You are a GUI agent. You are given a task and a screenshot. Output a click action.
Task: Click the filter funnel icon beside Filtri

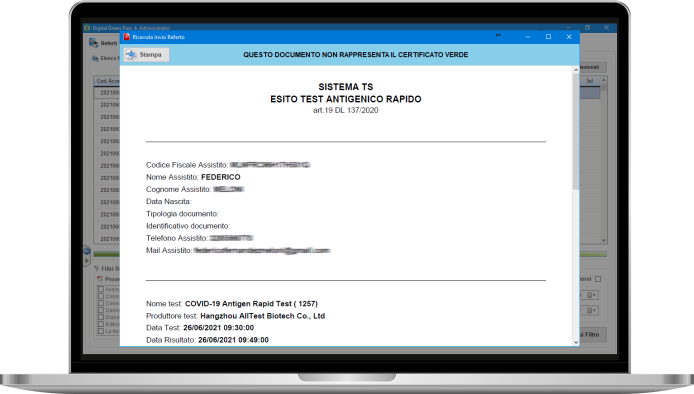96,268
